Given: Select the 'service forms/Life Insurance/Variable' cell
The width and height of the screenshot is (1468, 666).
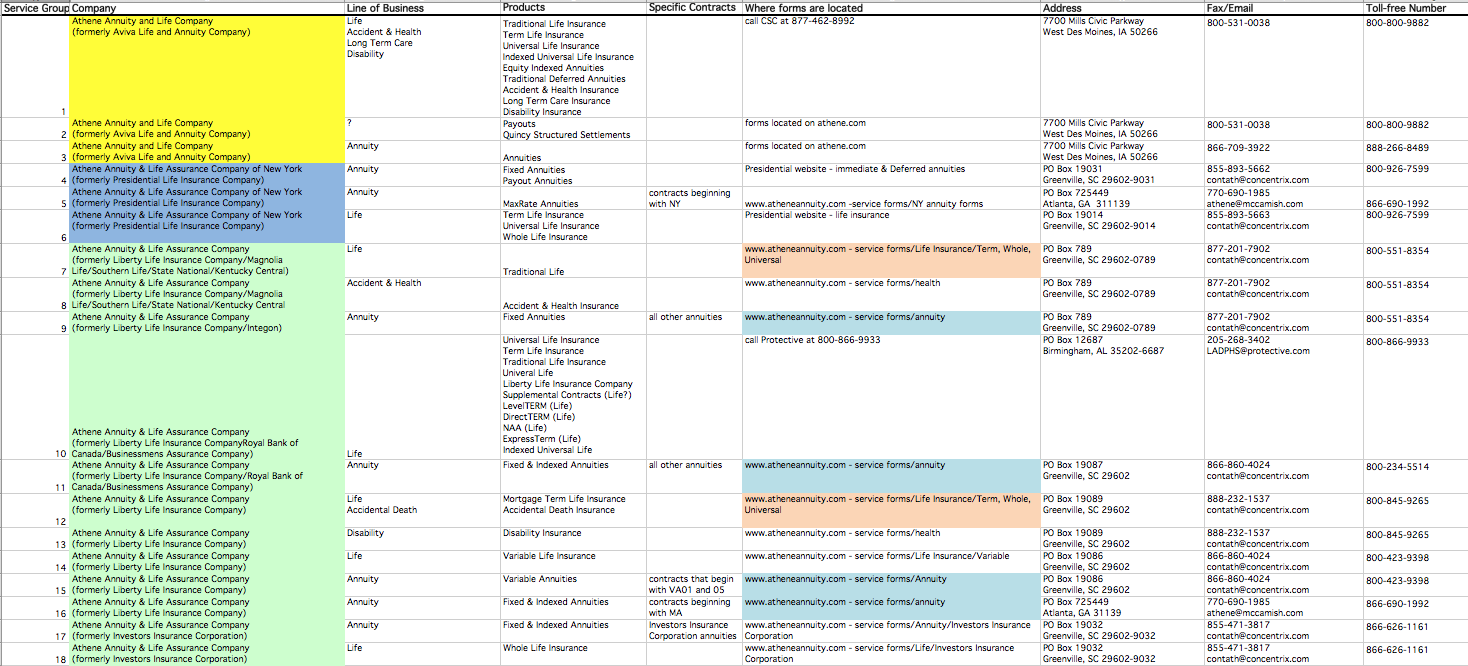Looking at the screenshot, I should click(x=890, y=561).
